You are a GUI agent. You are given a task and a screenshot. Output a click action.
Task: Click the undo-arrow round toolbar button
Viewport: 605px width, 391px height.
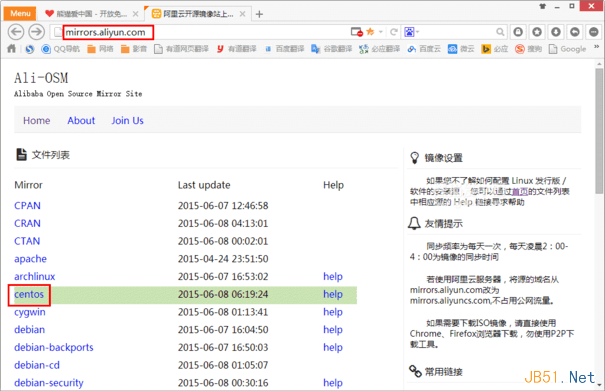[x=575, y=32]
